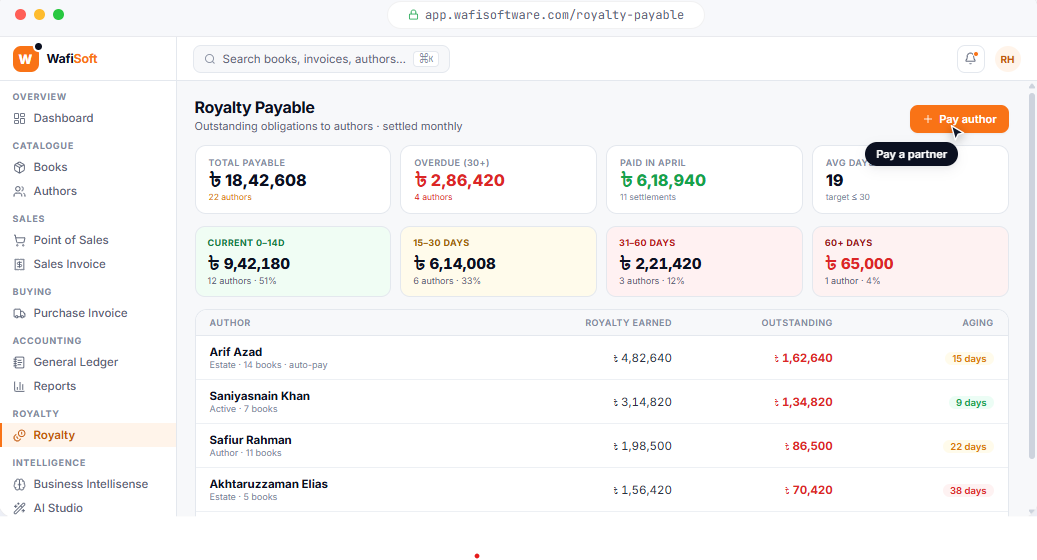Click the plus icon on Pay author

pos(928,119)
